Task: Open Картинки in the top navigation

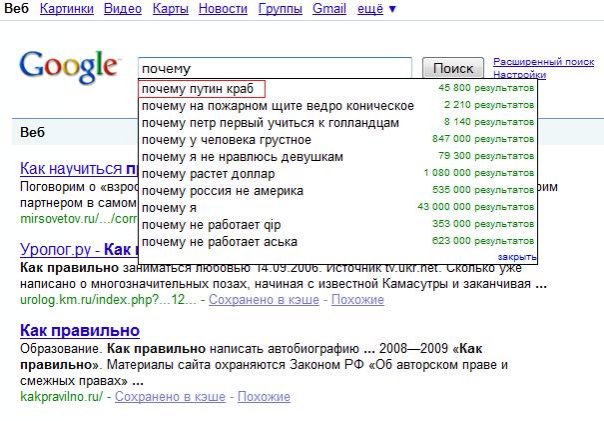Action: click(x=69, y=9)
